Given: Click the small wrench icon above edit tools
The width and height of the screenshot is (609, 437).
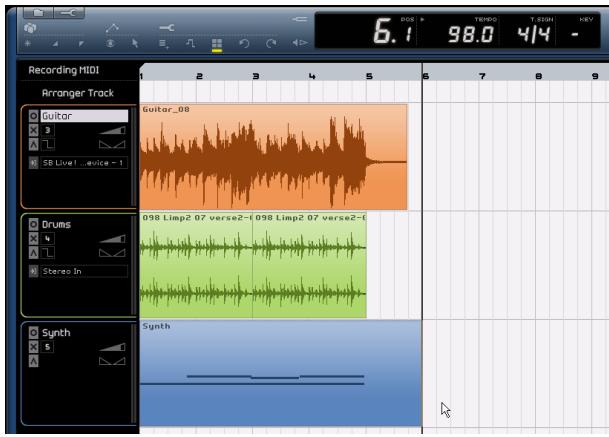Looking at the screenshot, I should tap(167, 28).
